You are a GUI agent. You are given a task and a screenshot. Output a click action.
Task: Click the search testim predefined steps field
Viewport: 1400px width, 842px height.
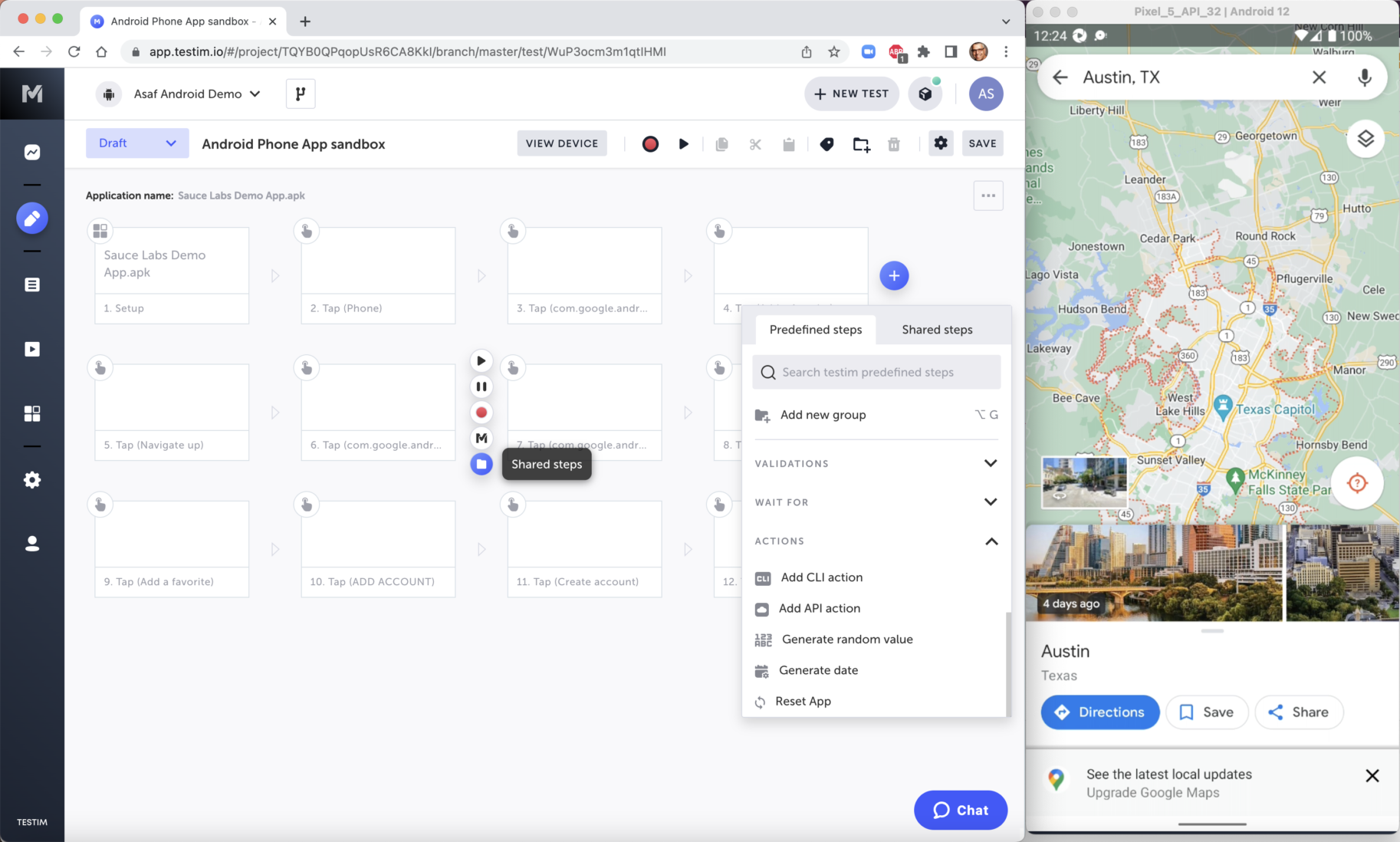click(x=876, y=372)
